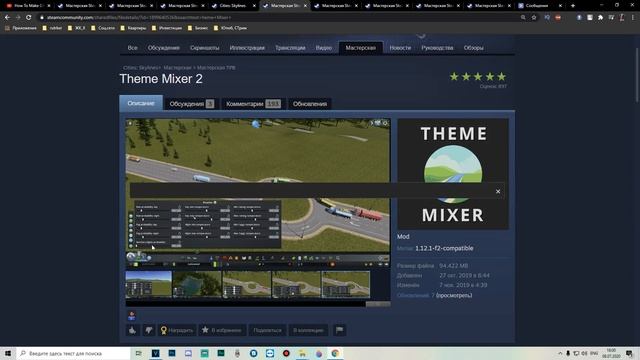Image resolution: width=640 pixels, height=360 pixels.
Task: Click the thumbs up rate button
Action: pos(132,330)
